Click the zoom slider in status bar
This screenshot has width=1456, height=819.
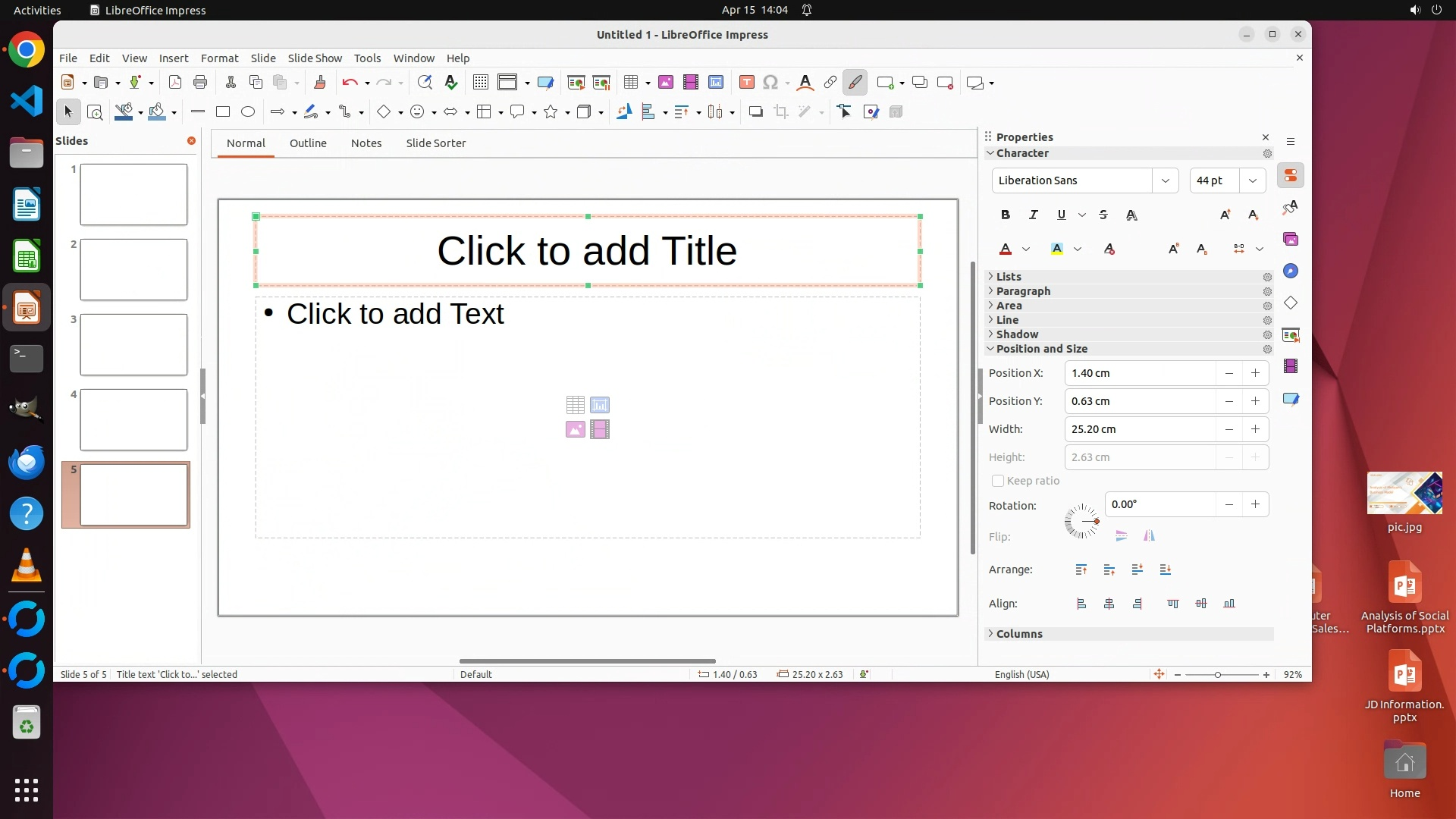point(1218,675)
